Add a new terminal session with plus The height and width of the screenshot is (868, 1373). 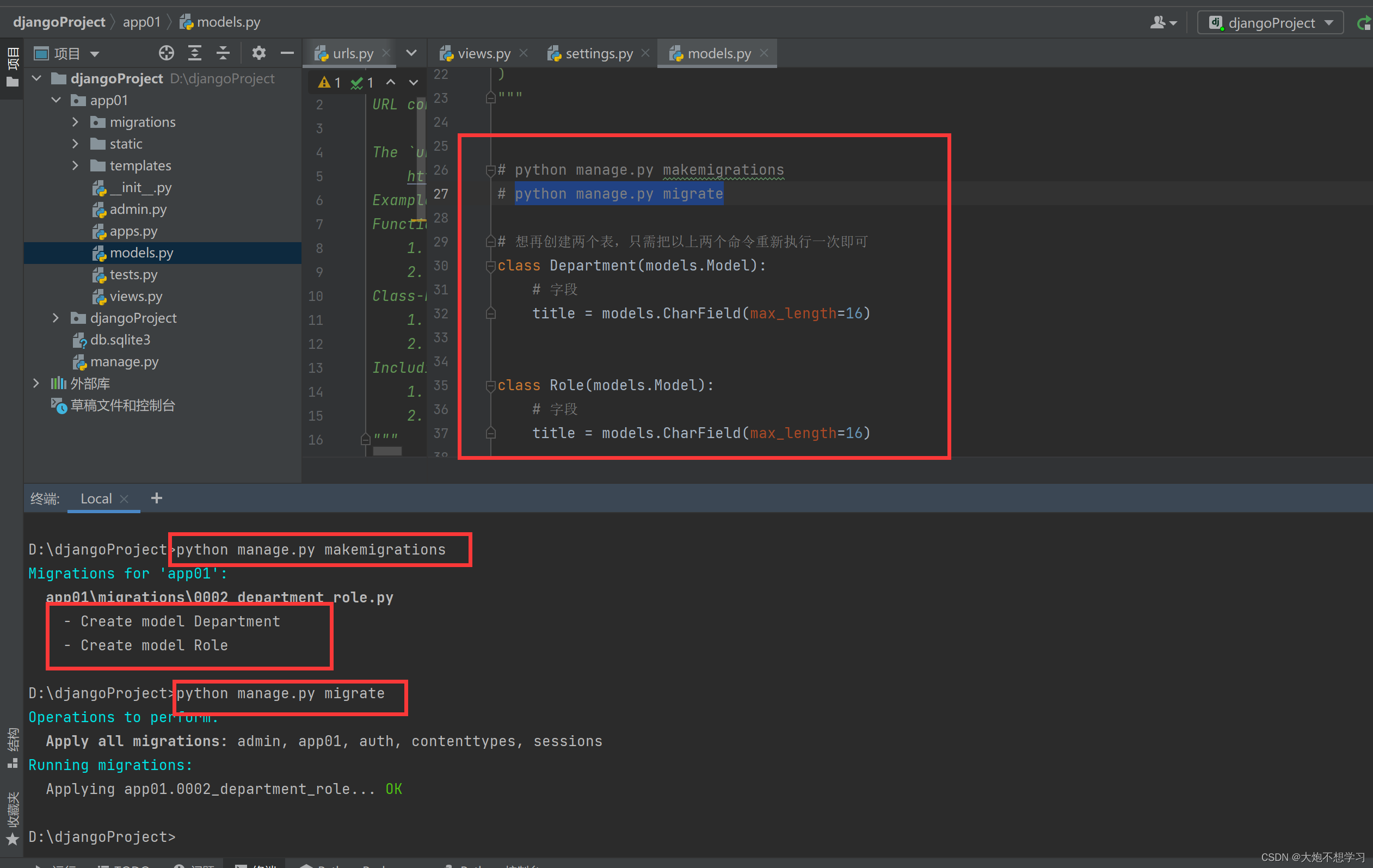pos(157,498)
